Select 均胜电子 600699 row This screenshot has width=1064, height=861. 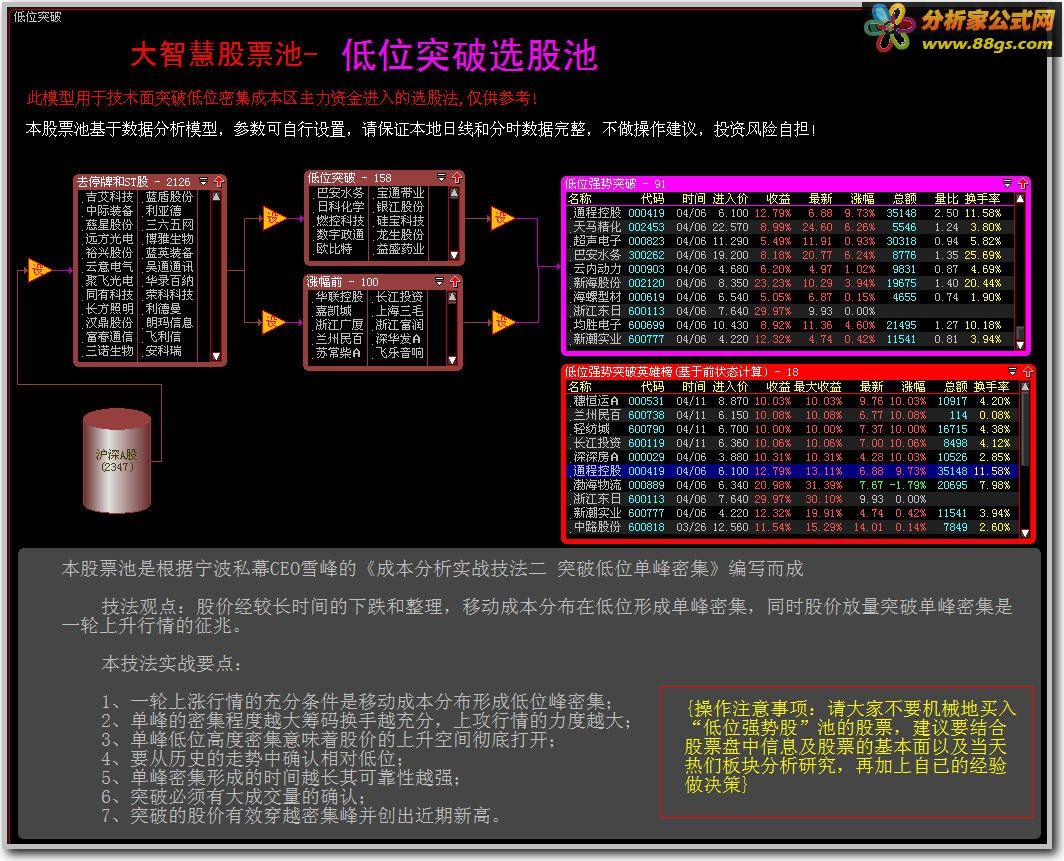(791, 325)
